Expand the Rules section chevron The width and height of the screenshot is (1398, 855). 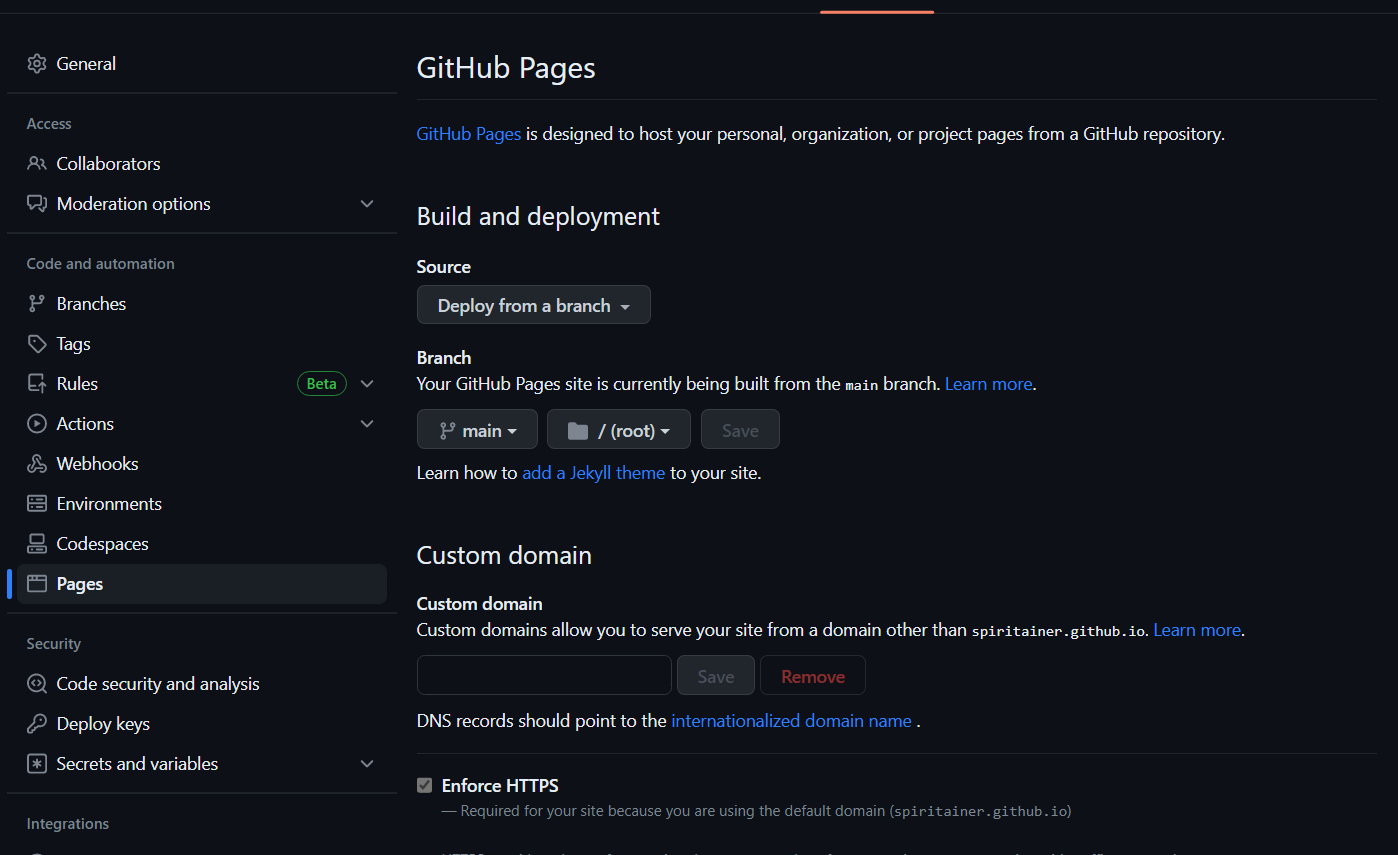coord(367,384)
